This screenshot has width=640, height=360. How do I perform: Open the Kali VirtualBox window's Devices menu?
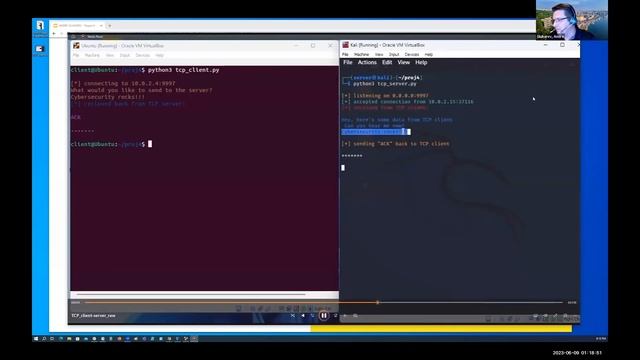coord(411,54)
